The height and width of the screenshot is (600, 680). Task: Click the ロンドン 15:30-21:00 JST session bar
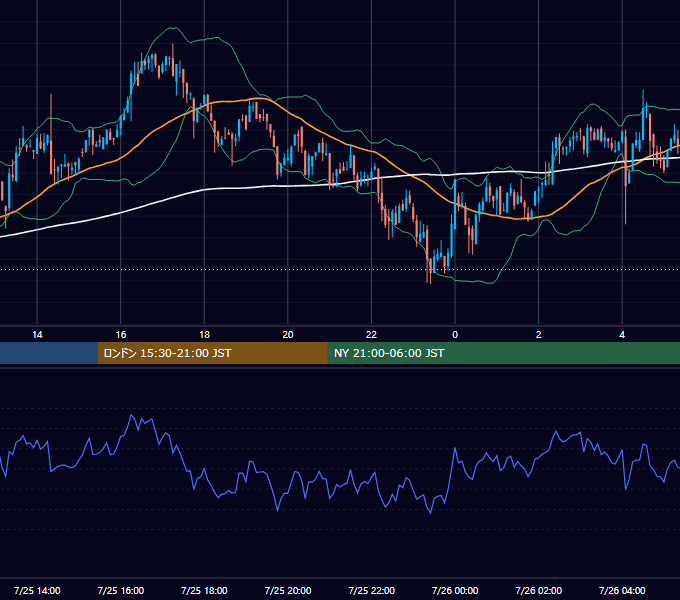(212, 353)
